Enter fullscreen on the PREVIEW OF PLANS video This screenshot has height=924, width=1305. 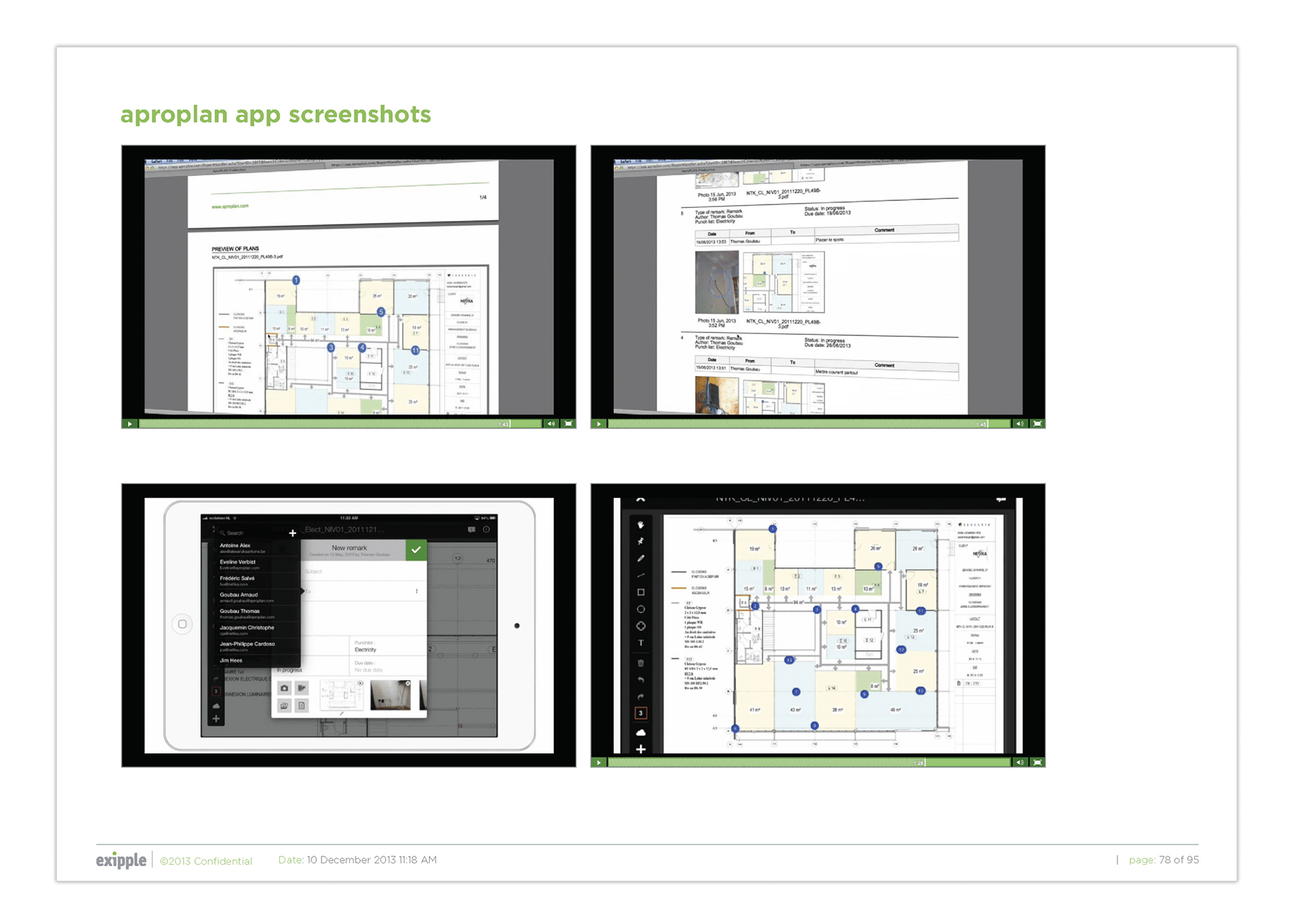pyautogui.click(x=568, y=424)
